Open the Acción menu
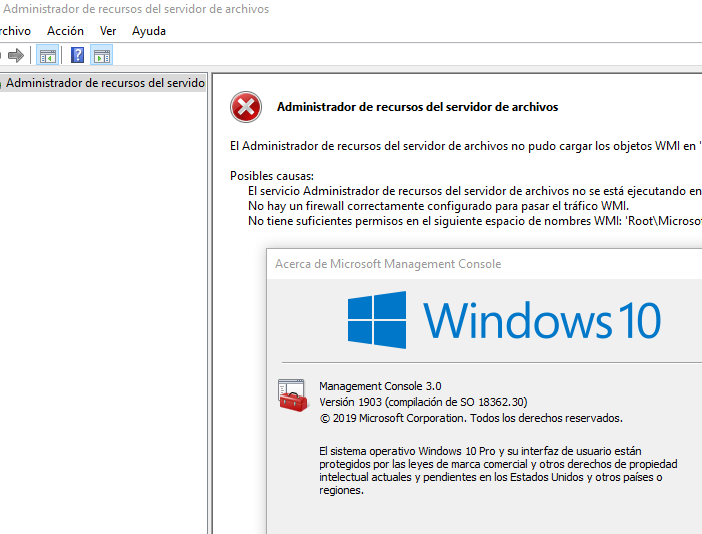 pyautogui.click(x=65, y=31)
